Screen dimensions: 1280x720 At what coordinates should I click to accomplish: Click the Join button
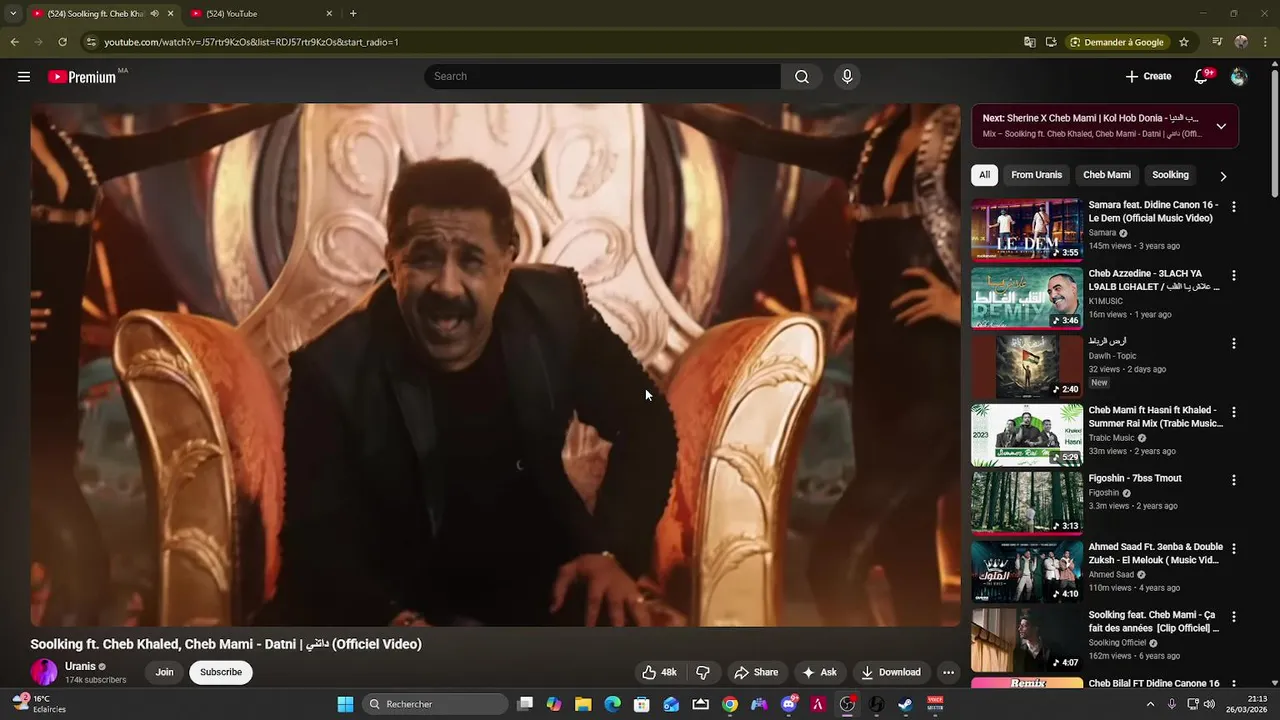click(x=165, y=672)
